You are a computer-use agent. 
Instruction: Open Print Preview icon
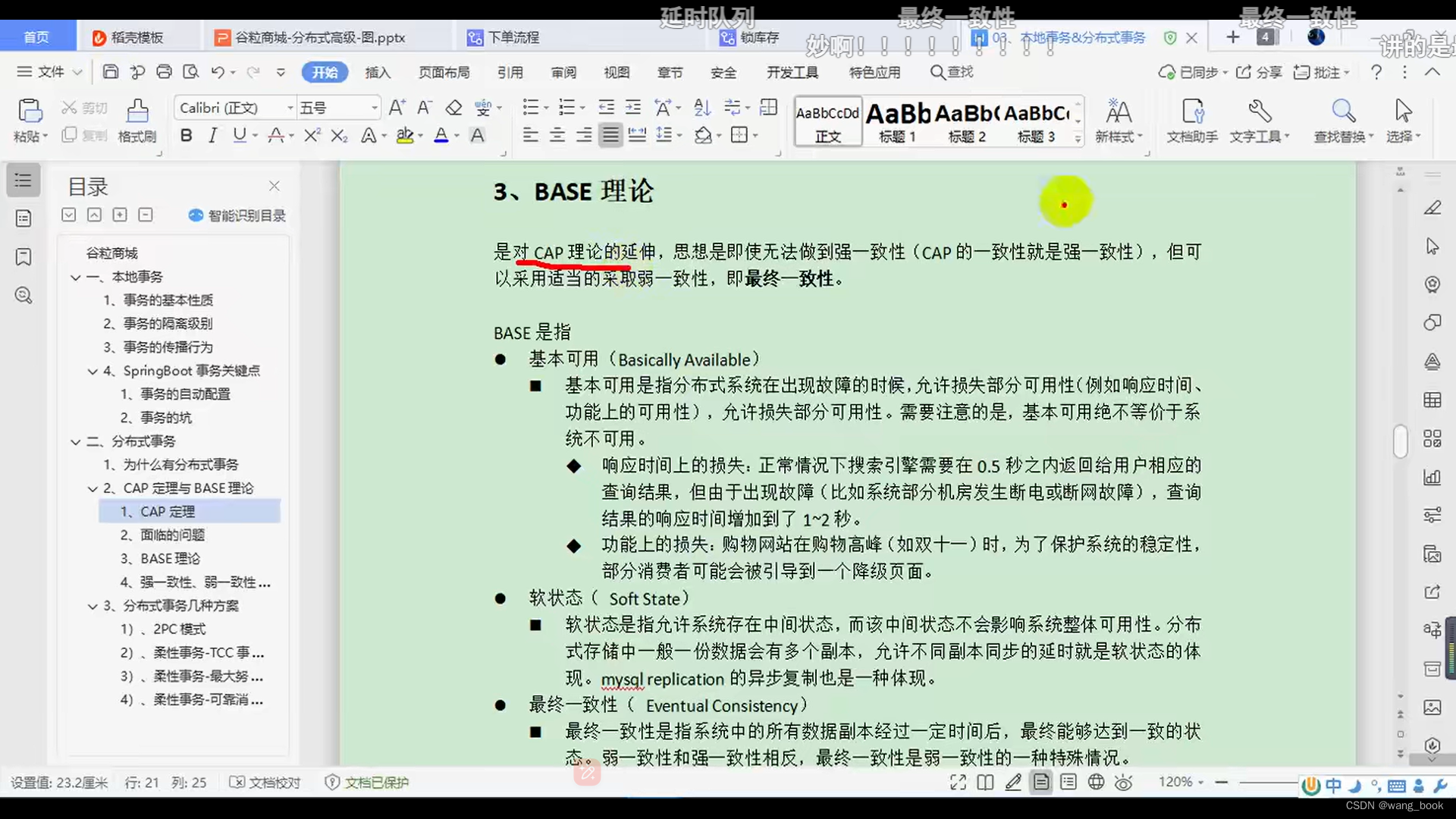[x=190, y=72]
